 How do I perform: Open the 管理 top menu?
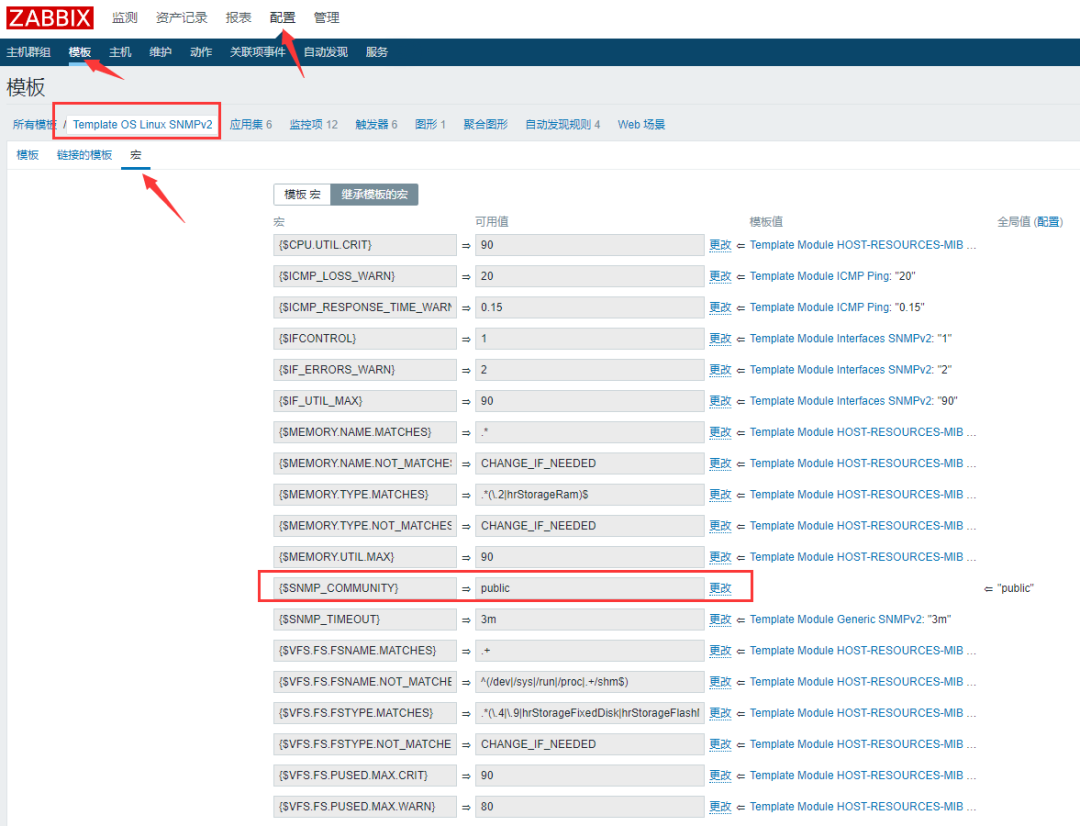point(326,18)
